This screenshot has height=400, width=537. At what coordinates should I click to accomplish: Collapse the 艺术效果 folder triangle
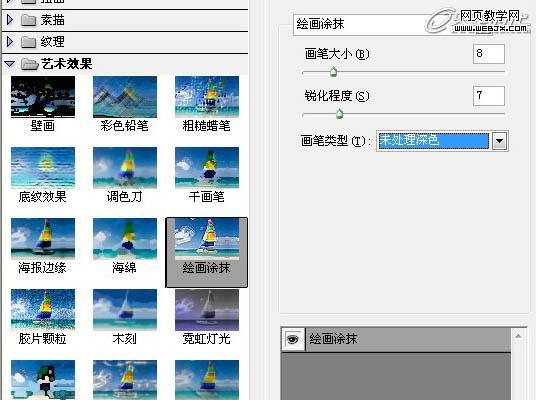pos(10,64)
